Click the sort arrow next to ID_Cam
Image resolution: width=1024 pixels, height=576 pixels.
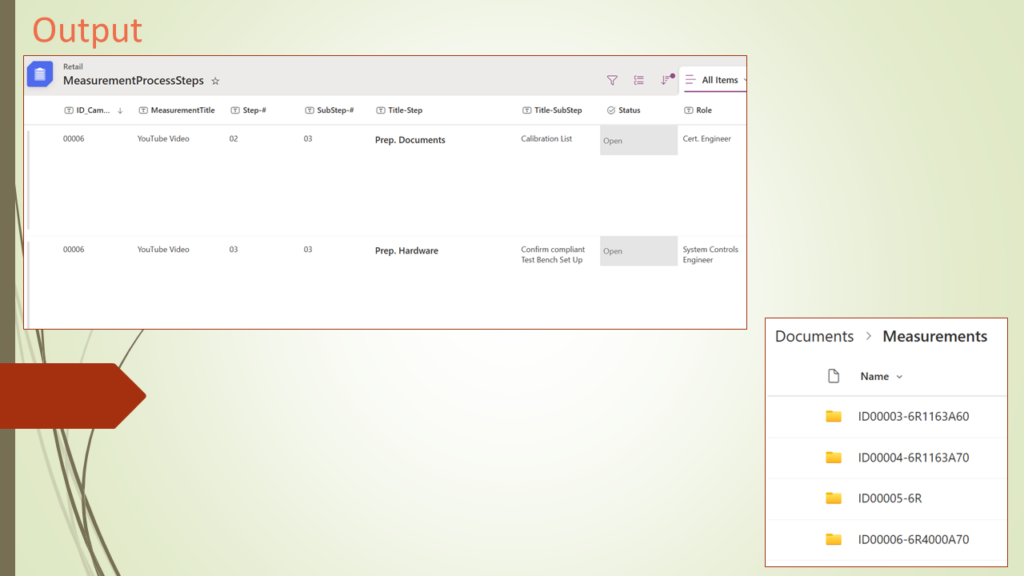click(120, 111)
